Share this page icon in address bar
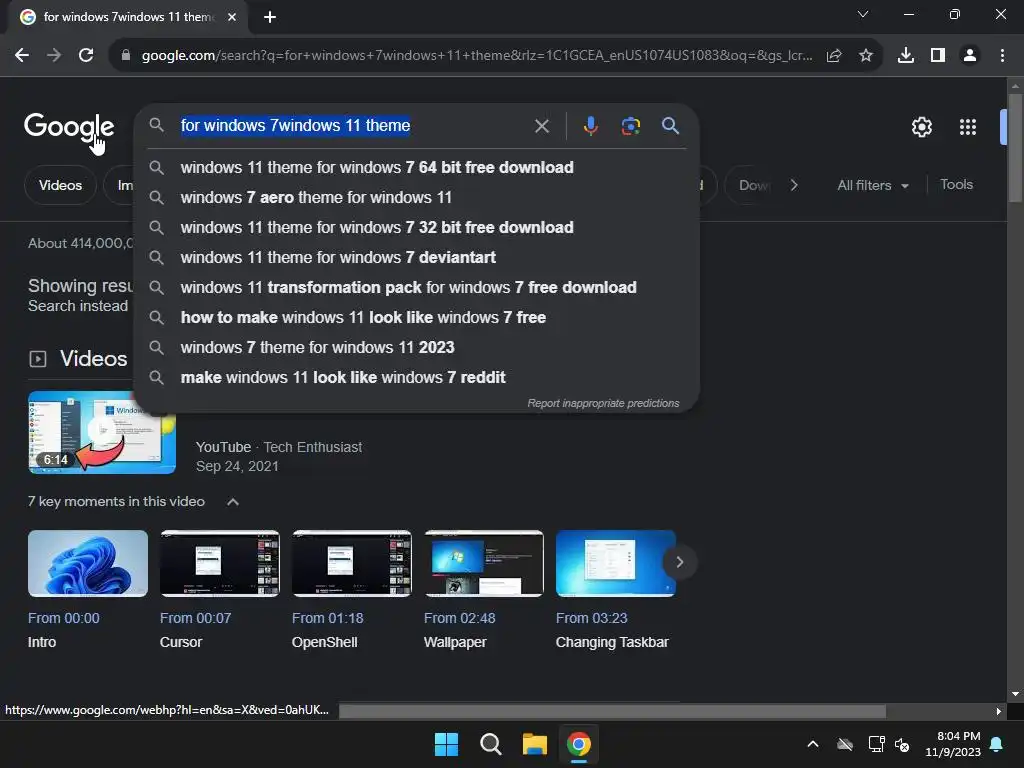This screenshot has width=1024, height=768. click(834, 56)
